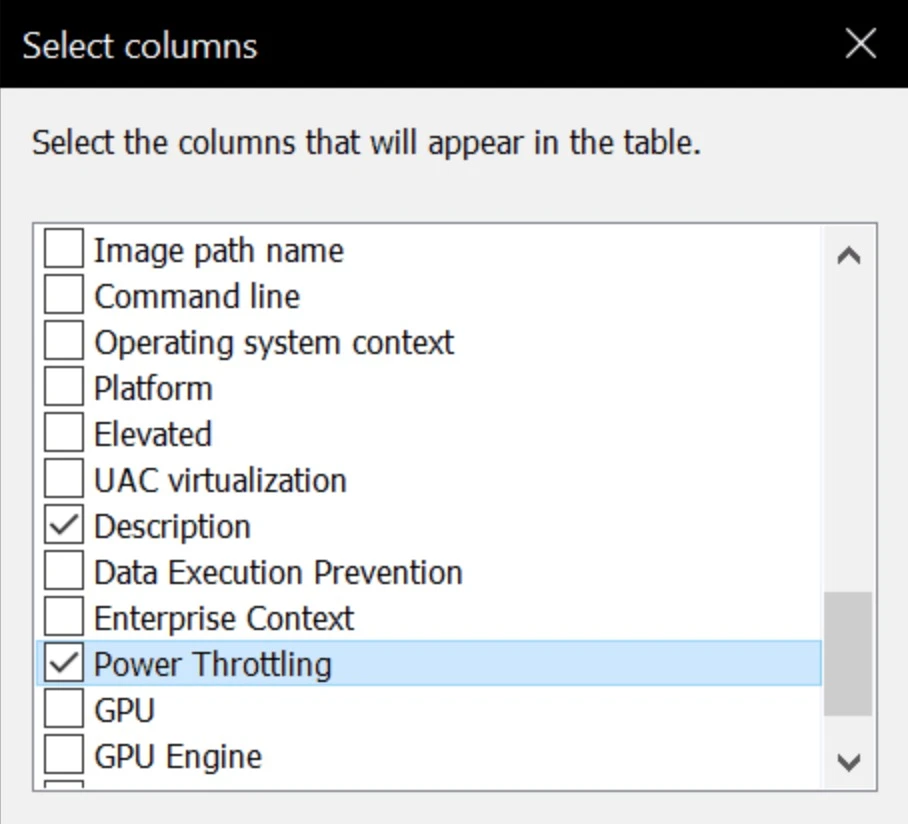Click the scrollbar up arrow
Screen dimensions: 908x824
[x=848, y=255]
